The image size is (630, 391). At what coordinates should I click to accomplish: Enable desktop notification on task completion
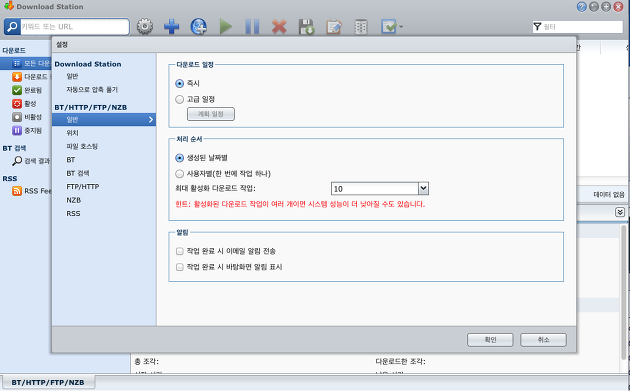coord(180,267)
